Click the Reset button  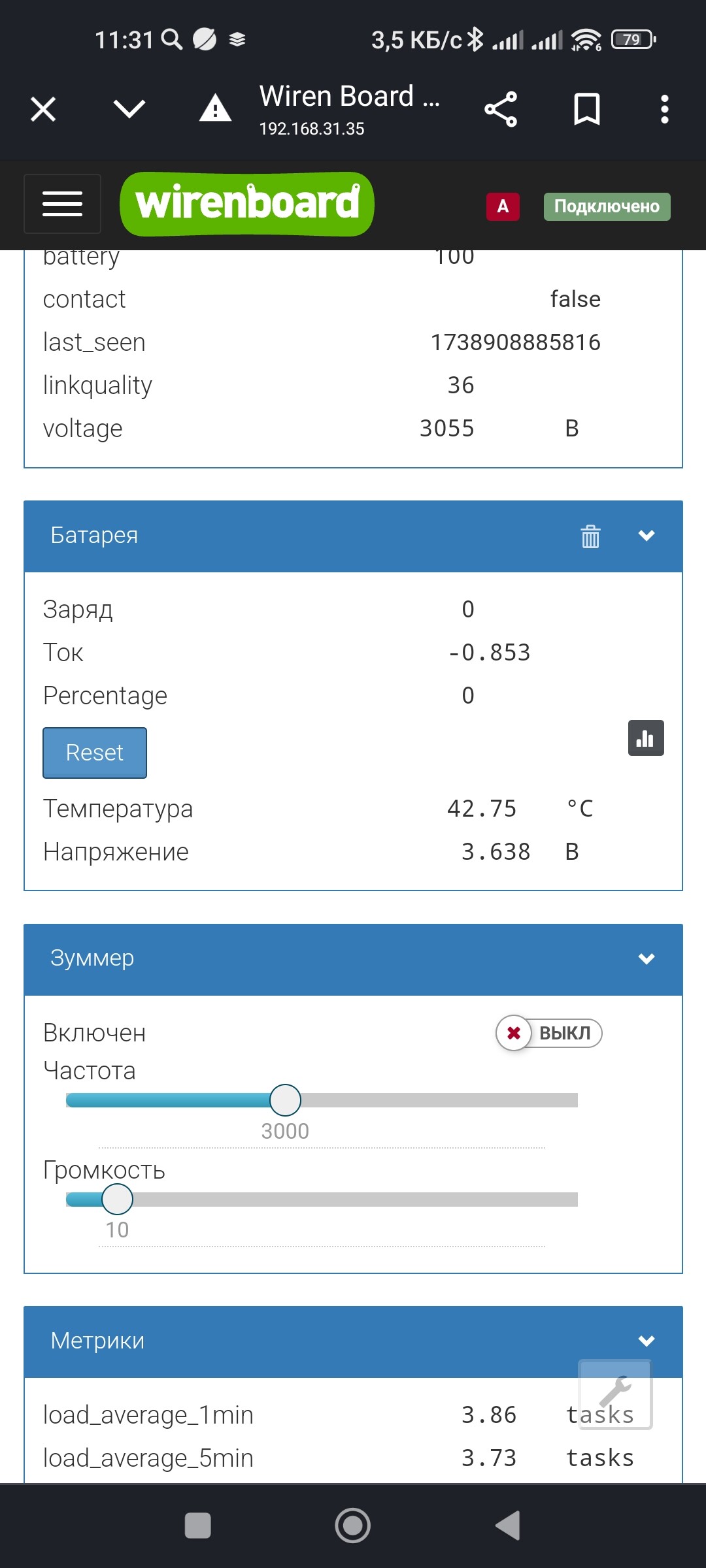95,753
